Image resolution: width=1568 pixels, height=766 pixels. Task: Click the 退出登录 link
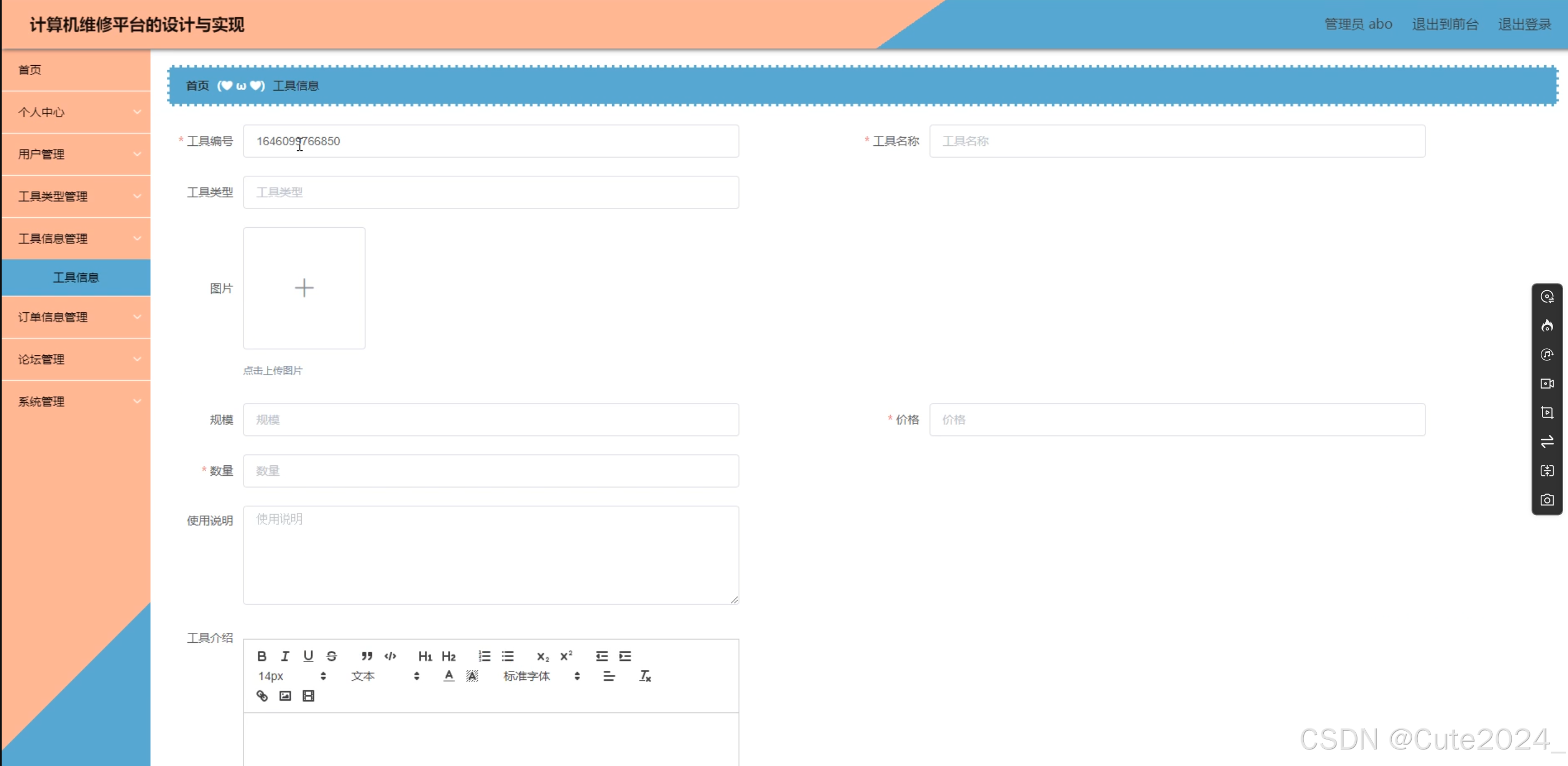pos(1524,24)
